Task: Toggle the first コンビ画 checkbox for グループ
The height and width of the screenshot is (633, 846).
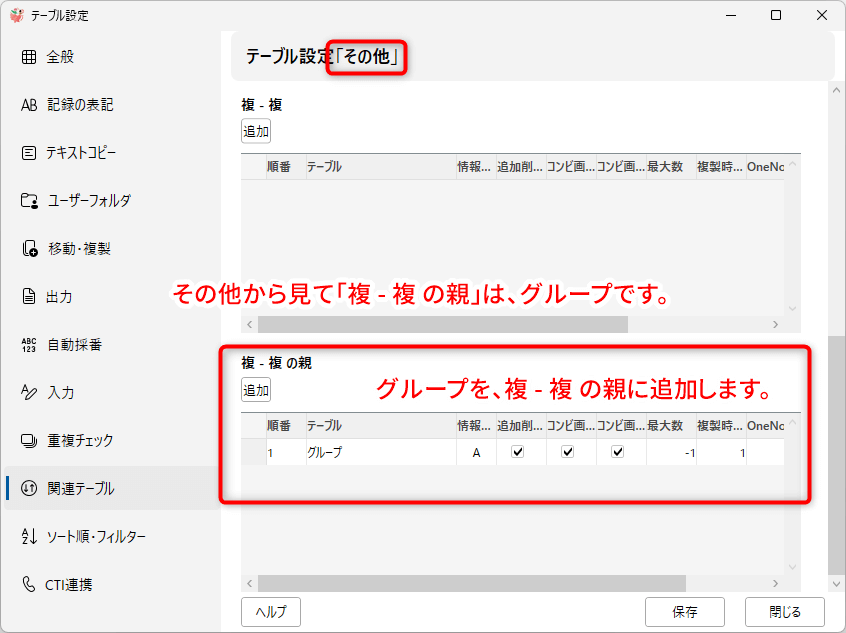Action: (568, 452)
